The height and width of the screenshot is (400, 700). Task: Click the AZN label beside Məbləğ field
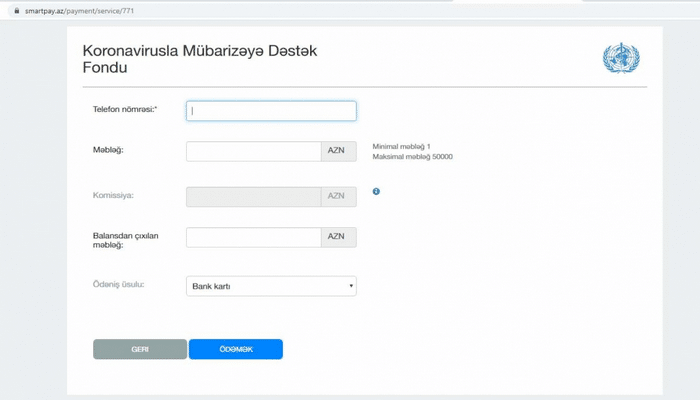[x=338, y=151]
